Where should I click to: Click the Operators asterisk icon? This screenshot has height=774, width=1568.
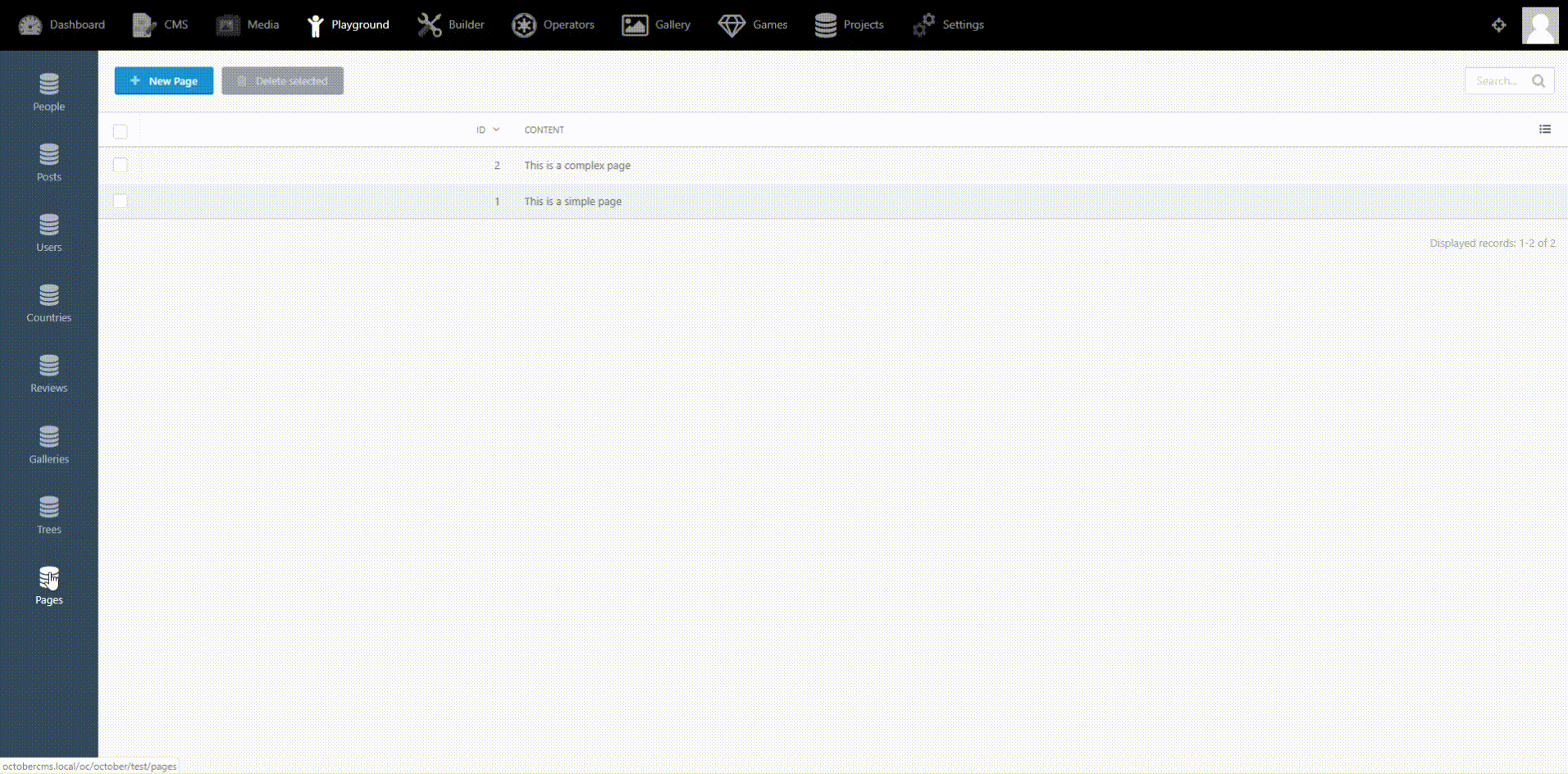click(x=523, y=25)
